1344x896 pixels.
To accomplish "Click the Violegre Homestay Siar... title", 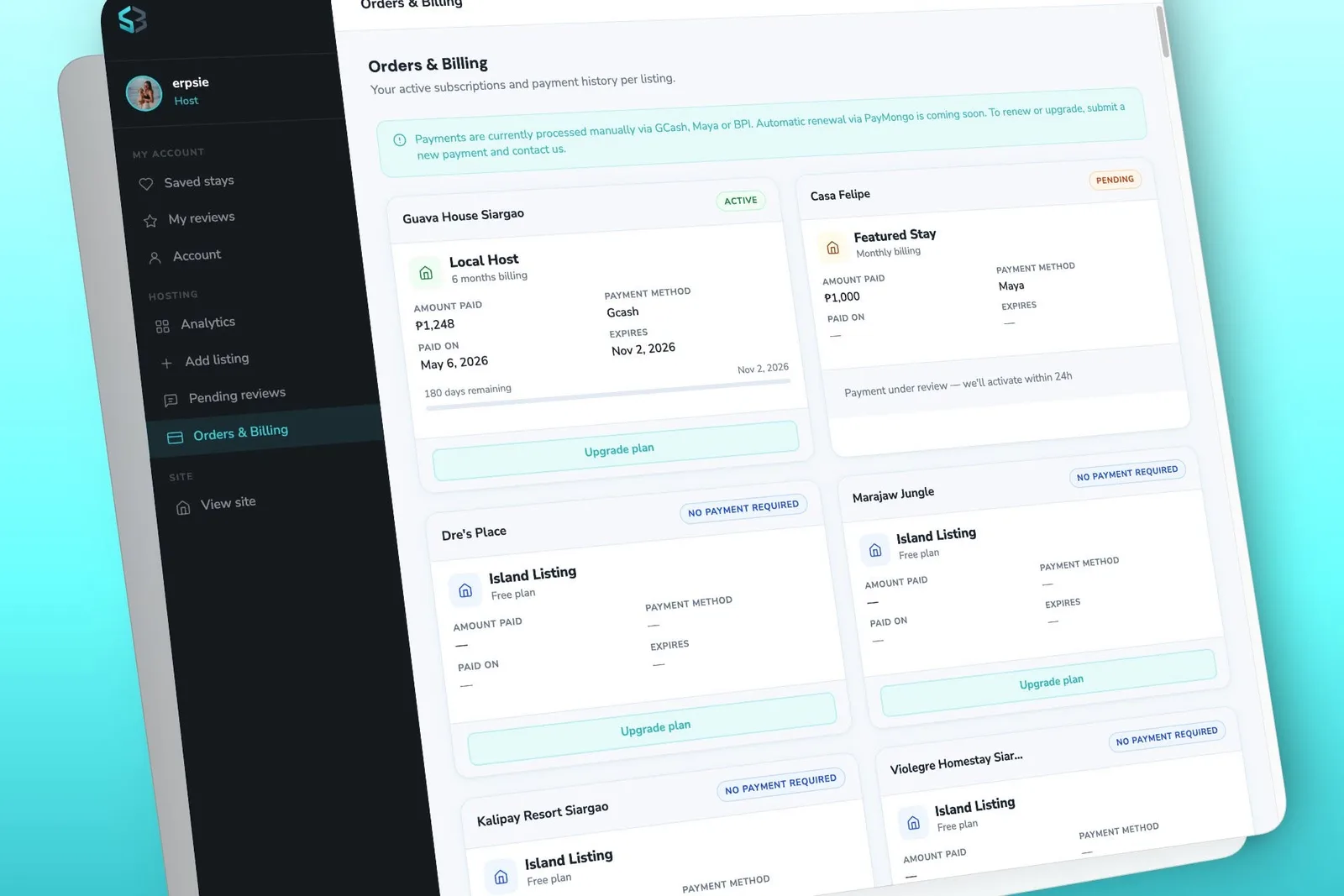I will pos(956,762).
